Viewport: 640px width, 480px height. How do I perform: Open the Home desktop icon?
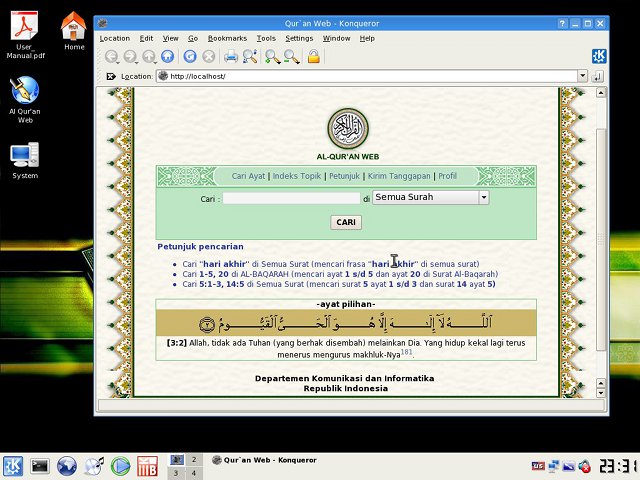click(x=74, y=31)
